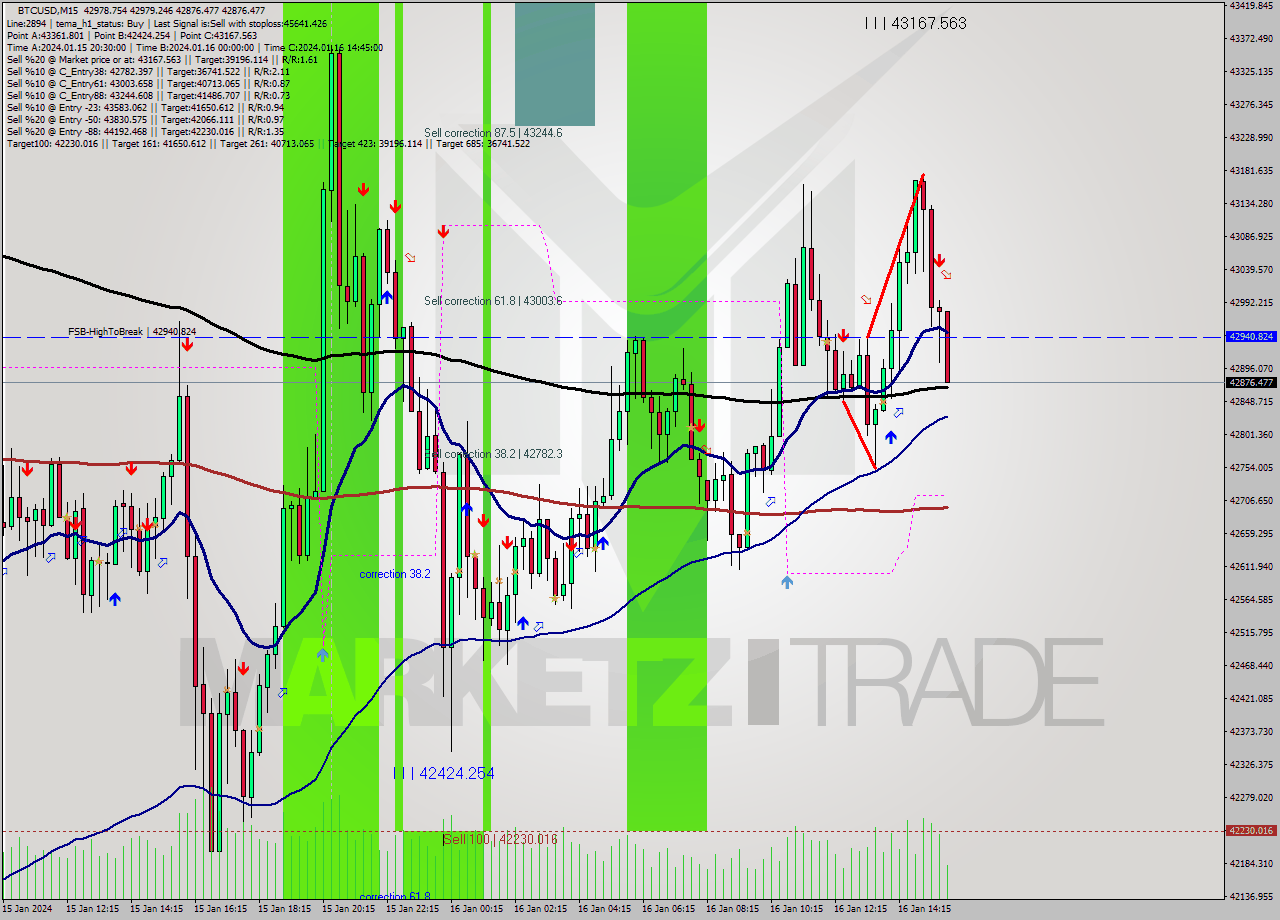Click the '15 Jan 2024' time axis label
Image resolution: width=1280 pixels, height=920 pixels.
[29, 909]
